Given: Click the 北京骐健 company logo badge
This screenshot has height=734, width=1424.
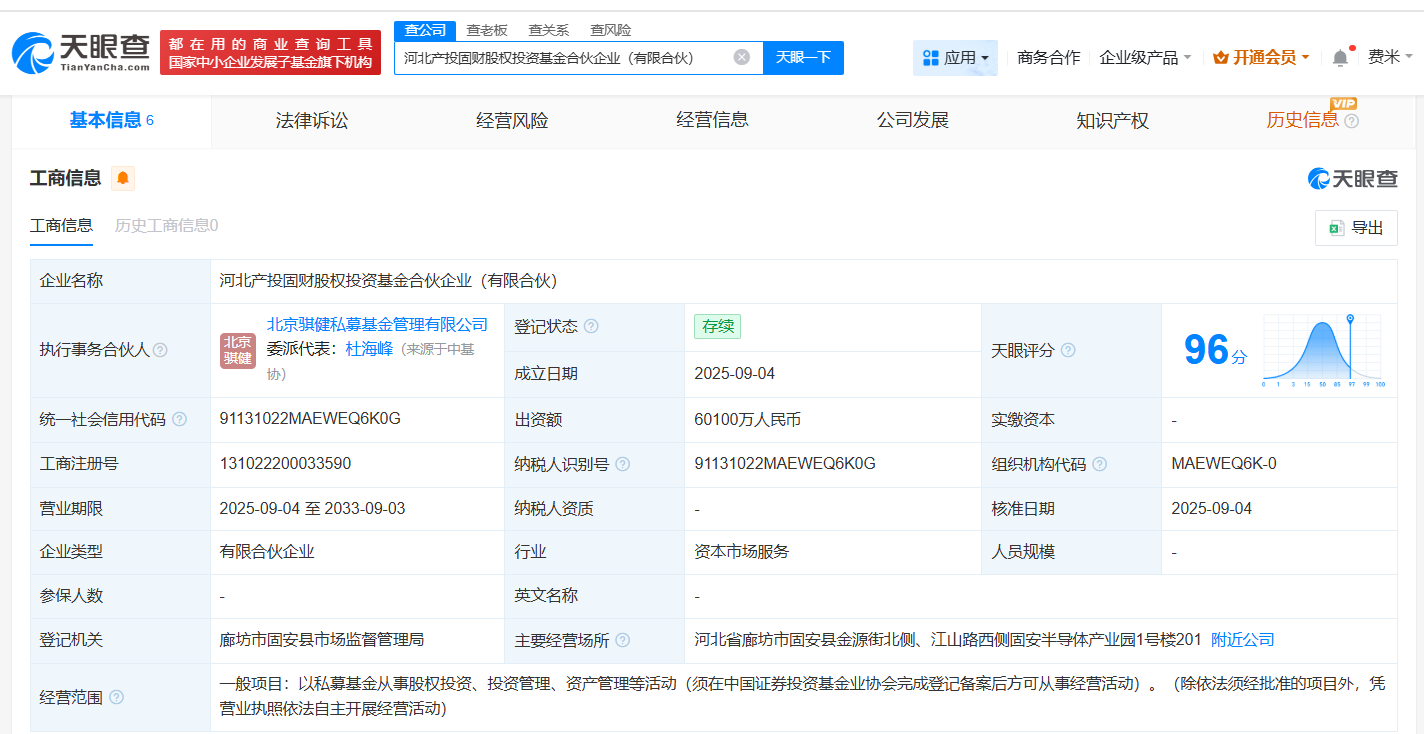Looking at the screenshot, I should [x=238, y=350].
